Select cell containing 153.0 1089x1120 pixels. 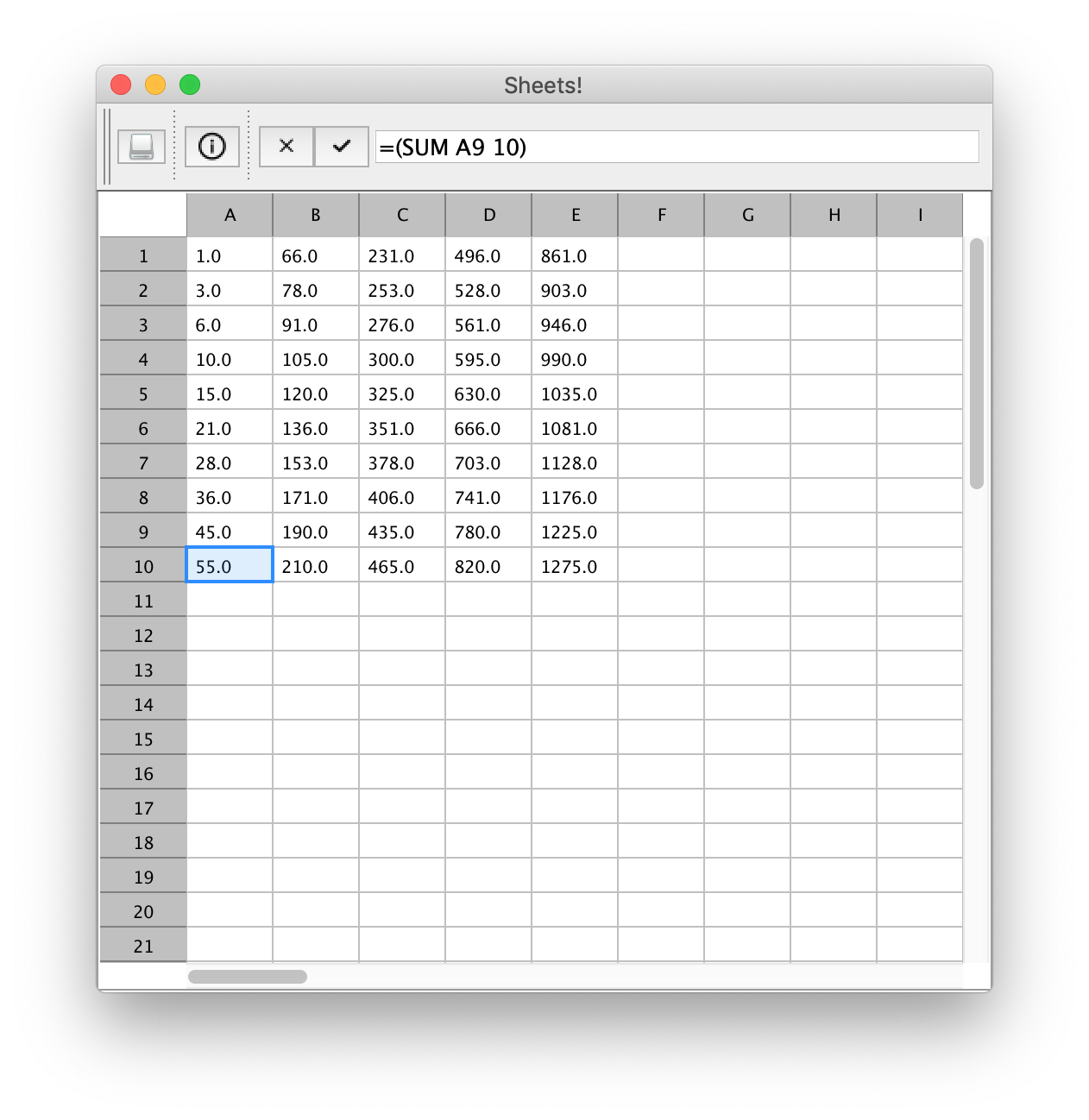[316, 462]
